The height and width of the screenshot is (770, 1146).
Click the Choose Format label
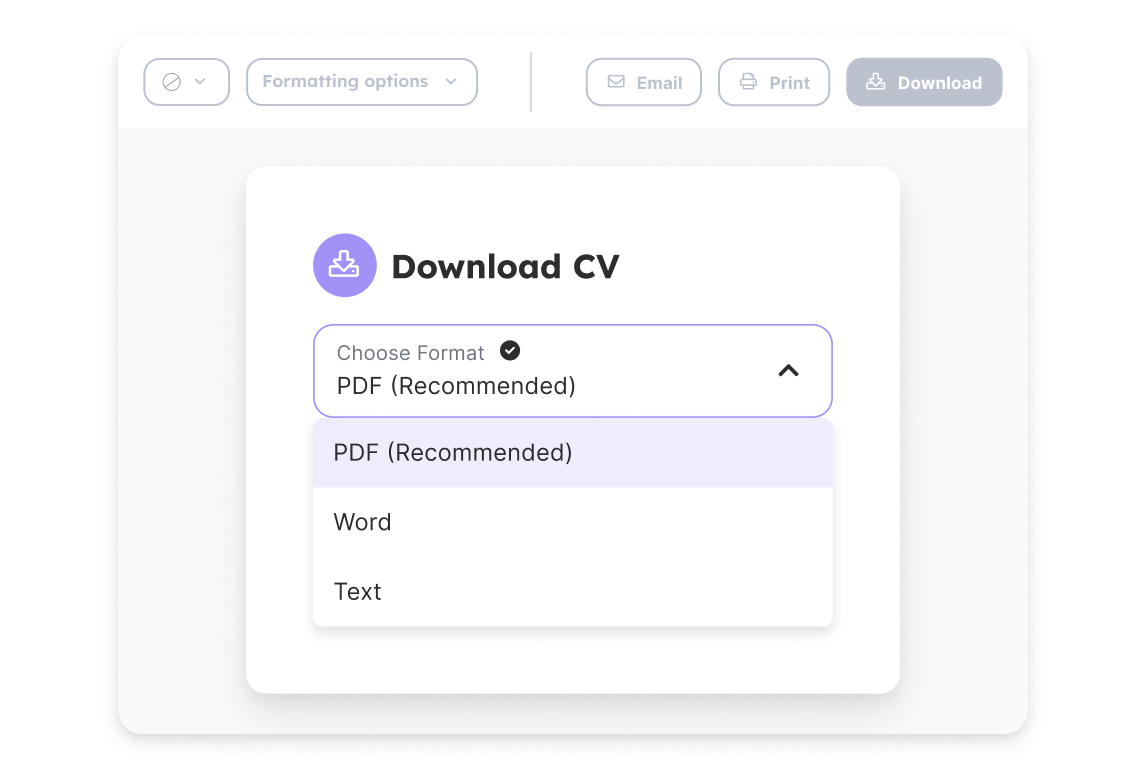pyautogui.click(x=410, y=353)
